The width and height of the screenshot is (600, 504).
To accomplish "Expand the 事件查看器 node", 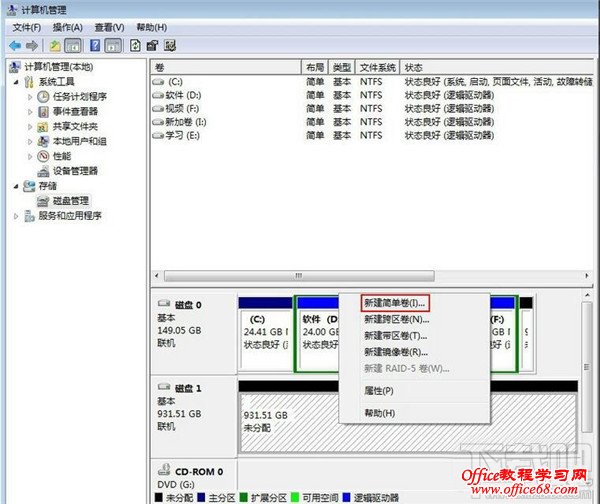I will 30,112.
